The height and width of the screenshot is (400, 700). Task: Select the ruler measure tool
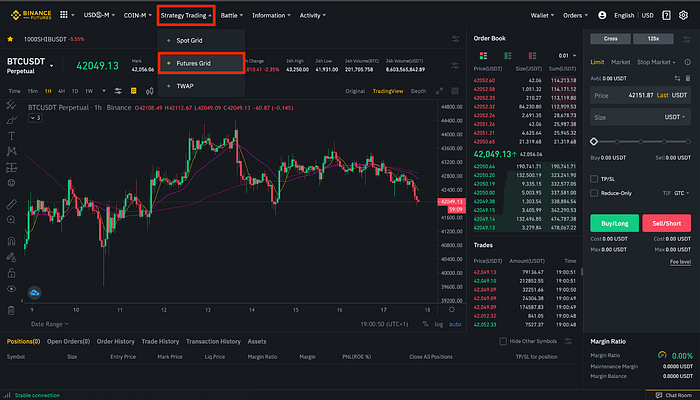coord(11,204)
